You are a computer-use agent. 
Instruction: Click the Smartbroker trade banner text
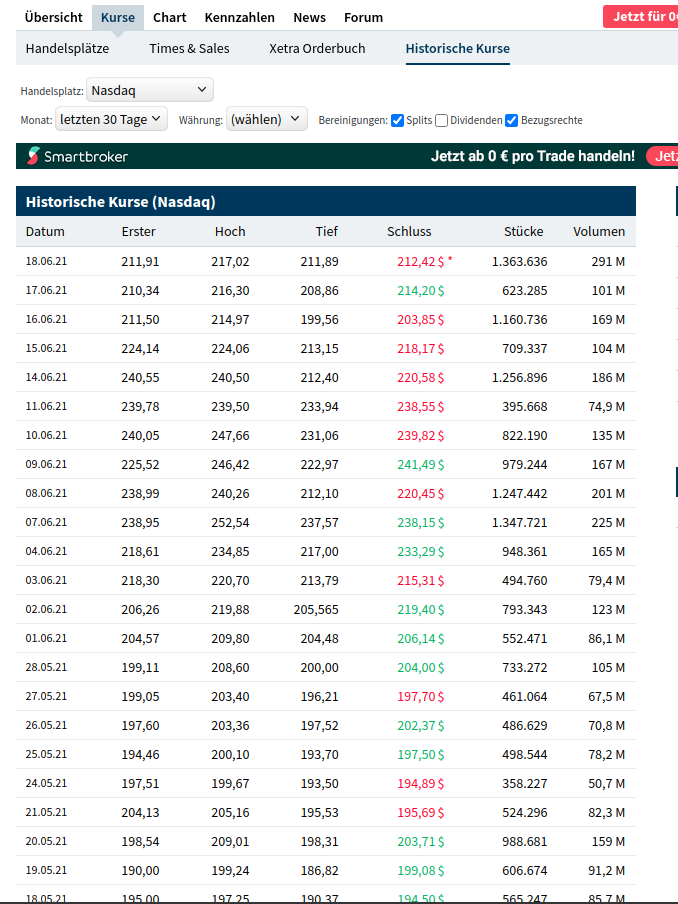[532, 156]
